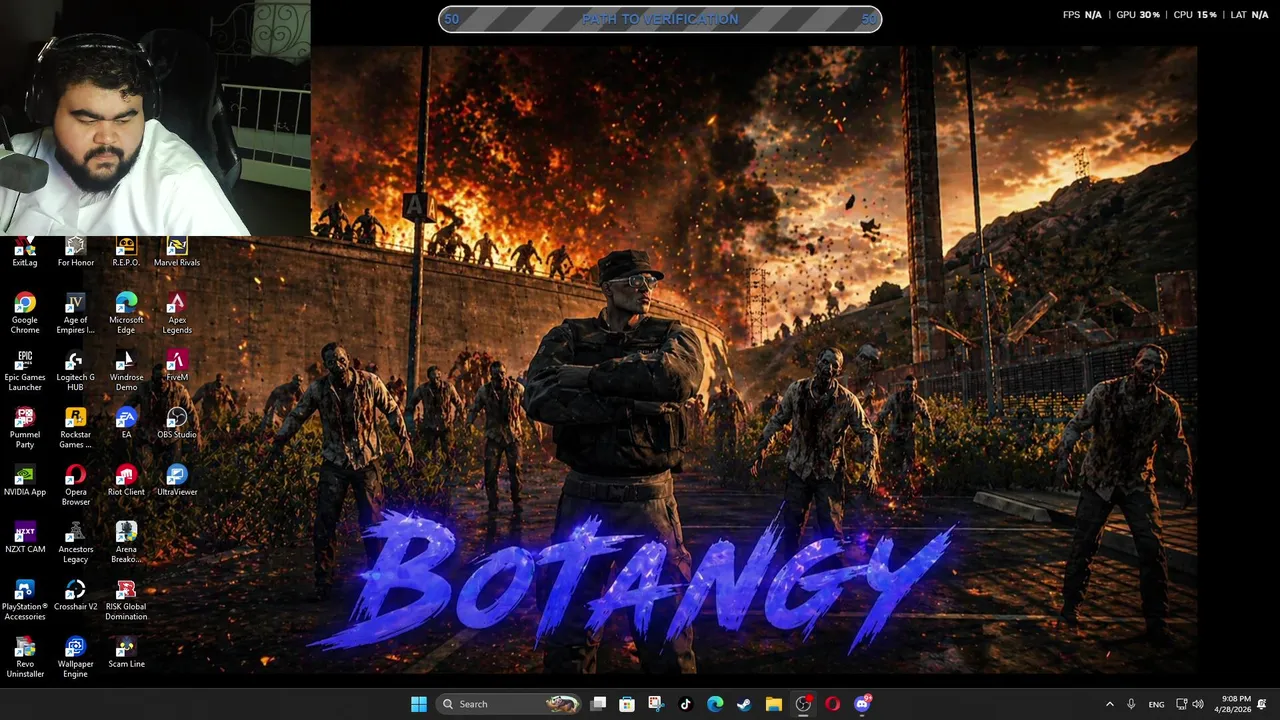
Task: Launch the Marvel Rivals shortcut
Action: click(x=177, y=252)
